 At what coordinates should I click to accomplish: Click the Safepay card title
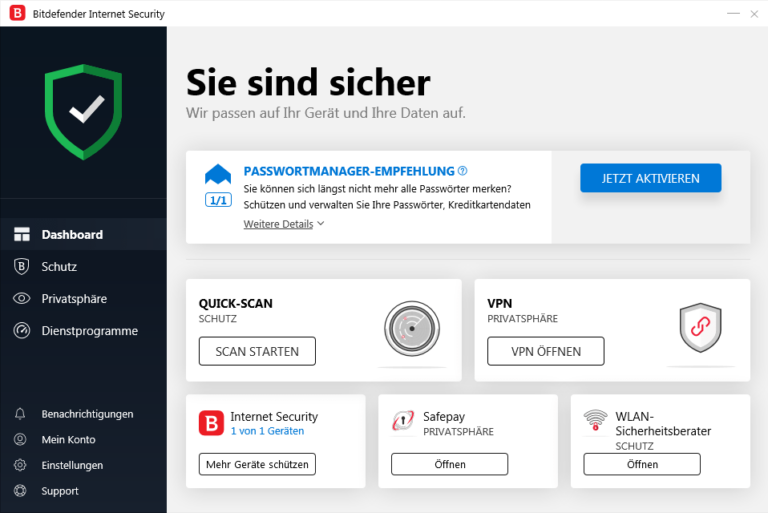pos(444,416)
